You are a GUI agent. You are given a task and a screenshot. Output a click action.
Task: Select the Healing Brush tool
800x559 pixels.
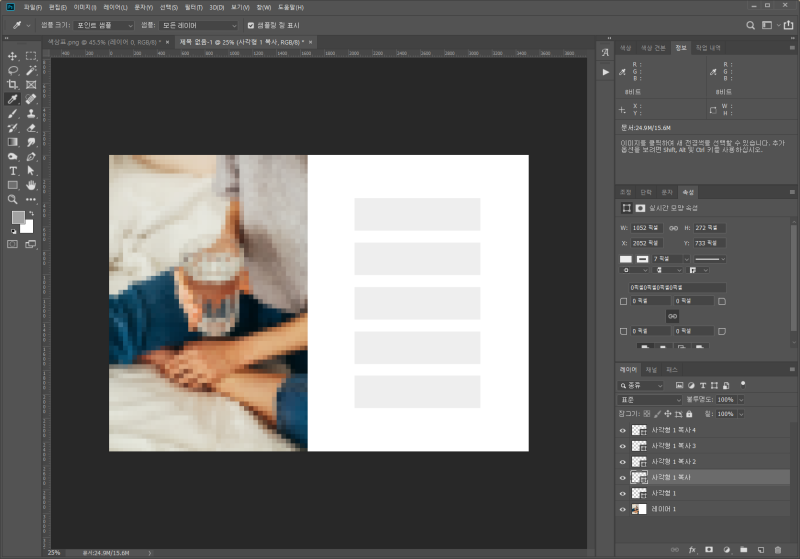coord(31,99)
